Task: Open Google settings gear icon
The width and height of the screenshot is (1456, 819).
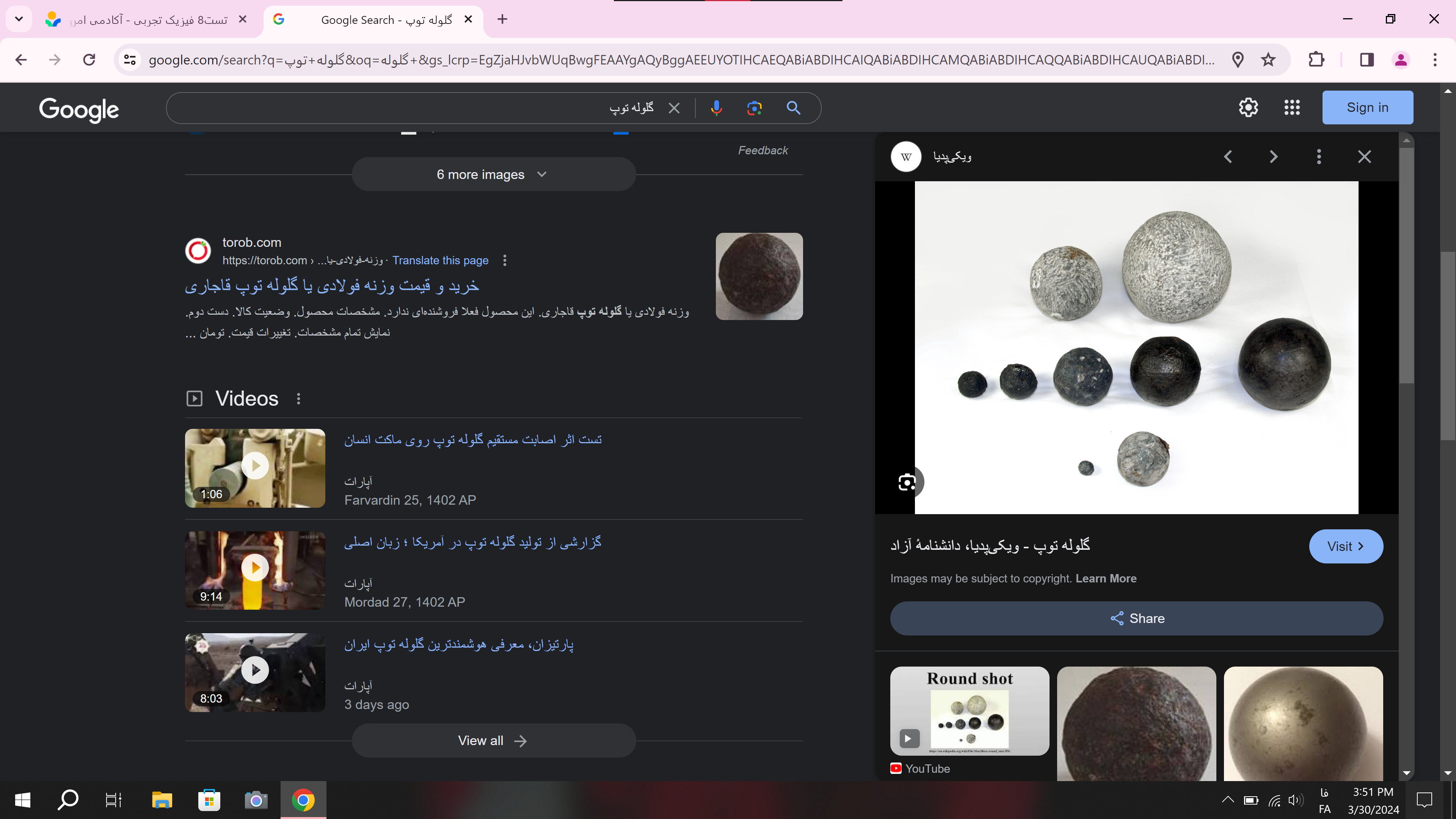Action: (1248, 107)
